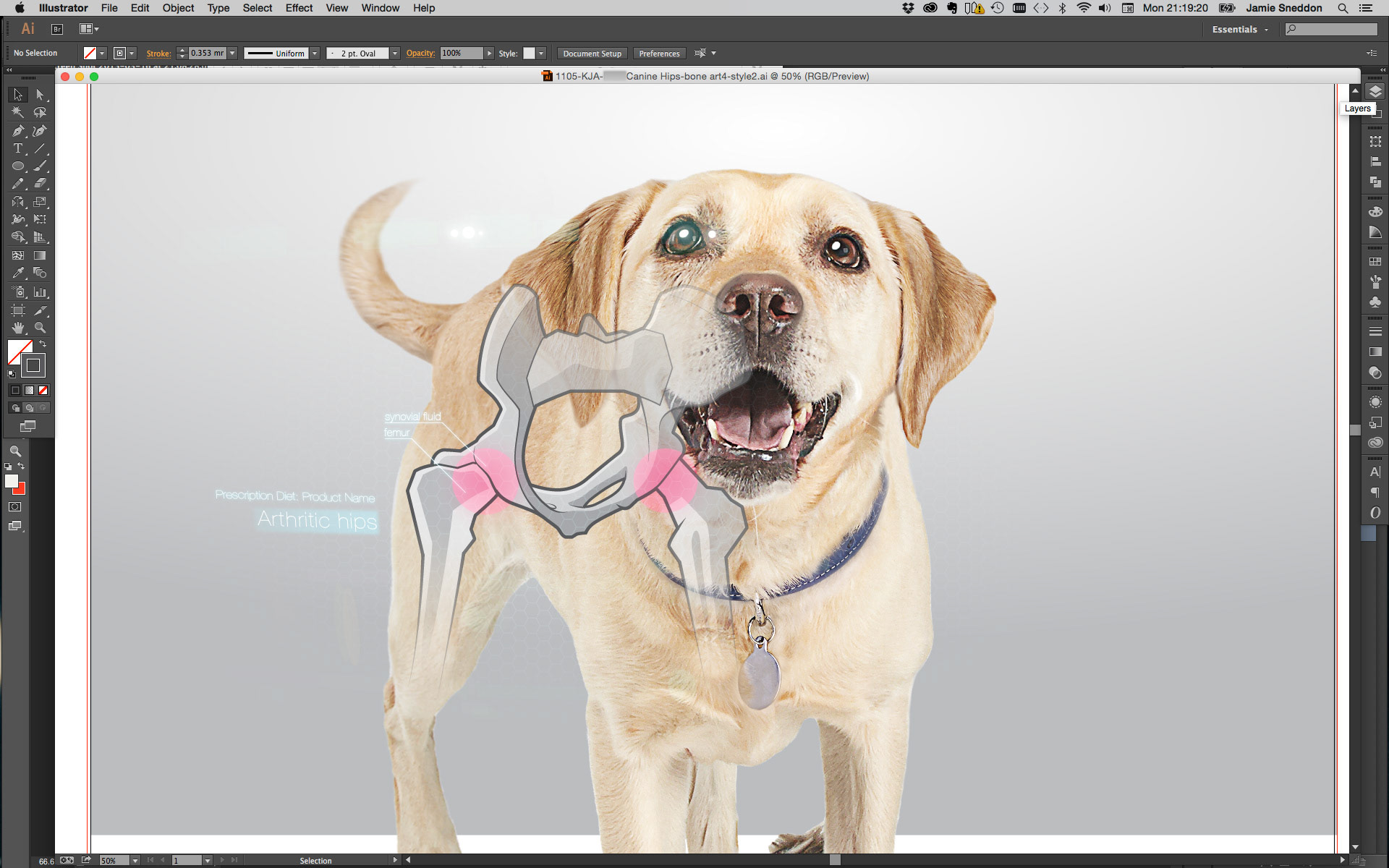Viewport: 1389px width, 868px height.
Task: Choose the Gradient tool
Action: [x=40, y=255]
